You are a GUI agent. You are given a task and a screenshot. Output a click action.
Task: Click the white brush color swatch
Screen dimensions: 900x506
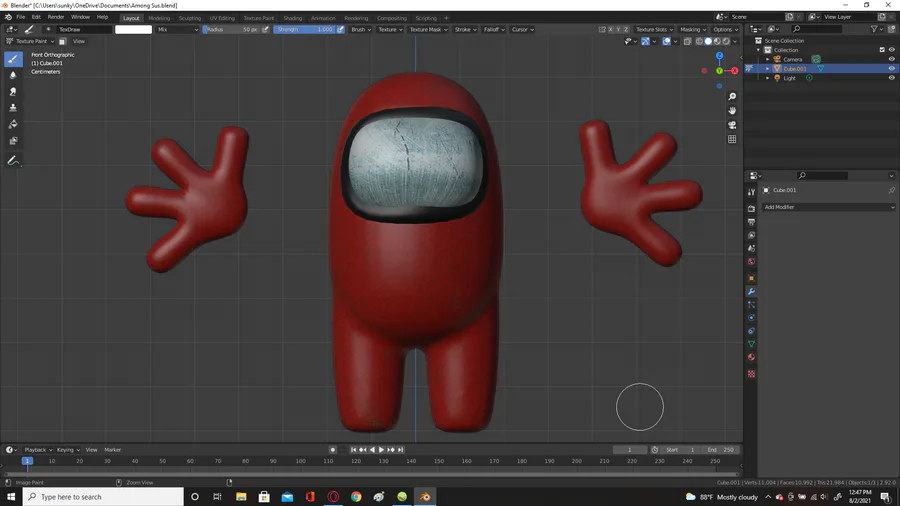pyautogui.click(x=133, y=29)
